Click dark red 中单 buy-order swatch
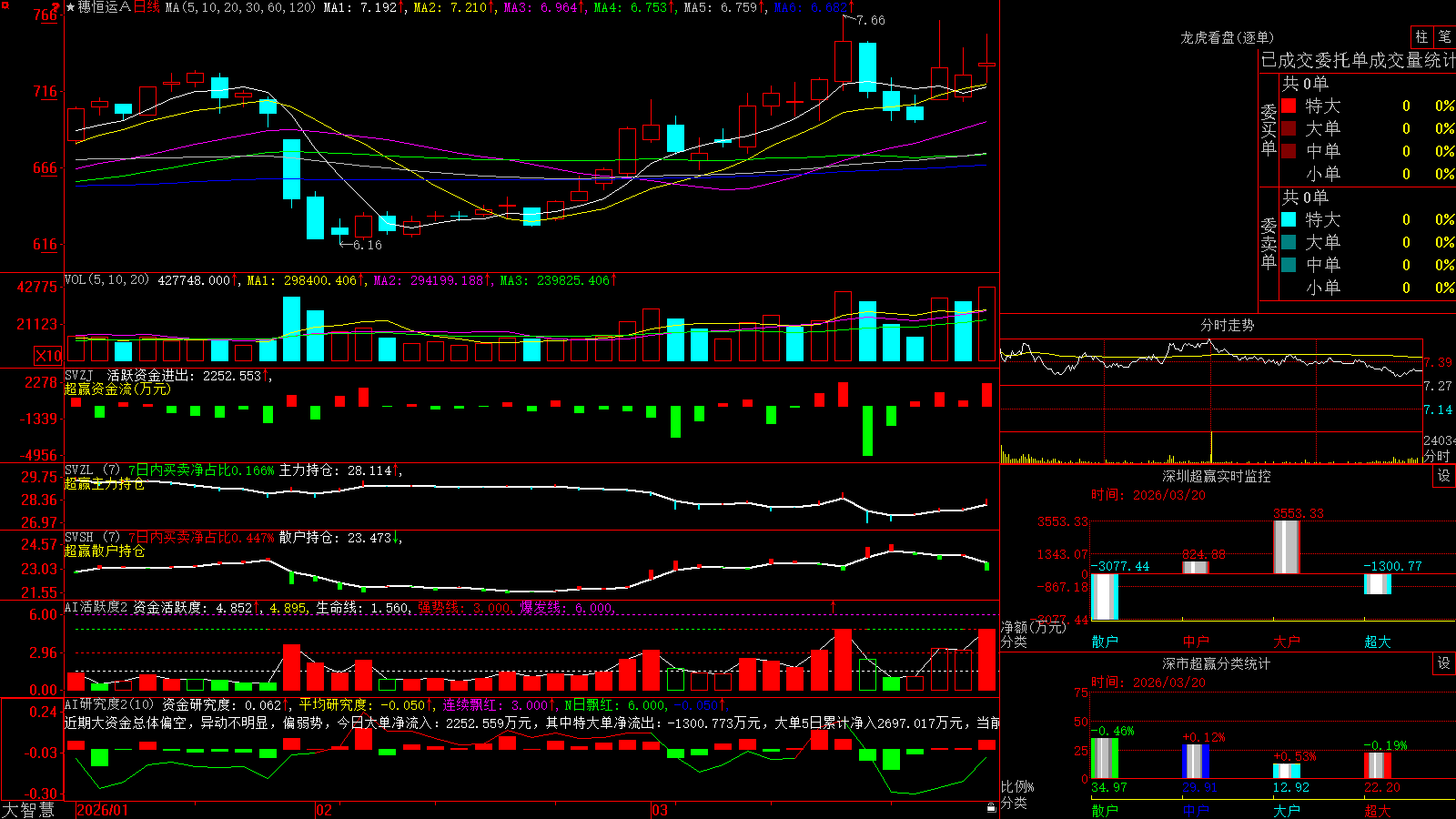 click(x=1289, y=151)
